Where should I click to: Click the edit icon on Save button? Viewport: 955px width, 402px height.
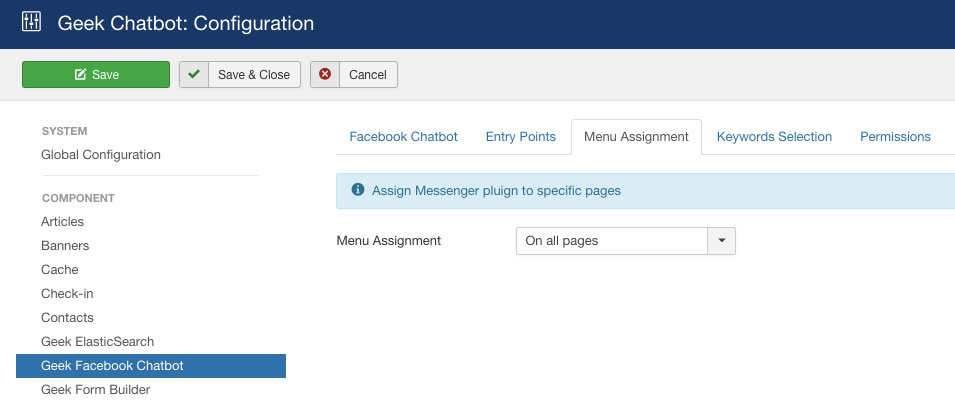click(80, 74)
